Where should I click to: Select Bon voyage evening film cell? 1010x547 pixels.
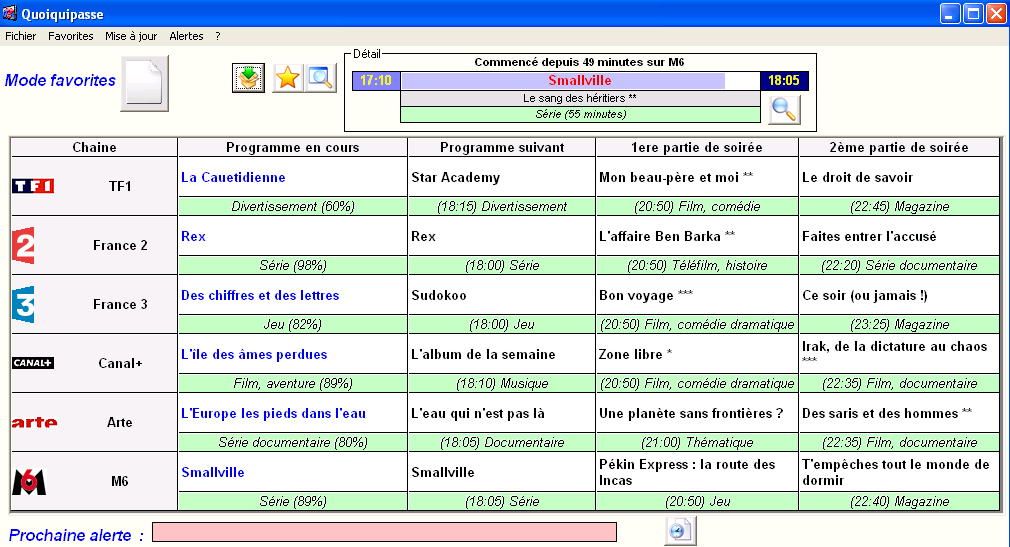[x=697, y=295]
